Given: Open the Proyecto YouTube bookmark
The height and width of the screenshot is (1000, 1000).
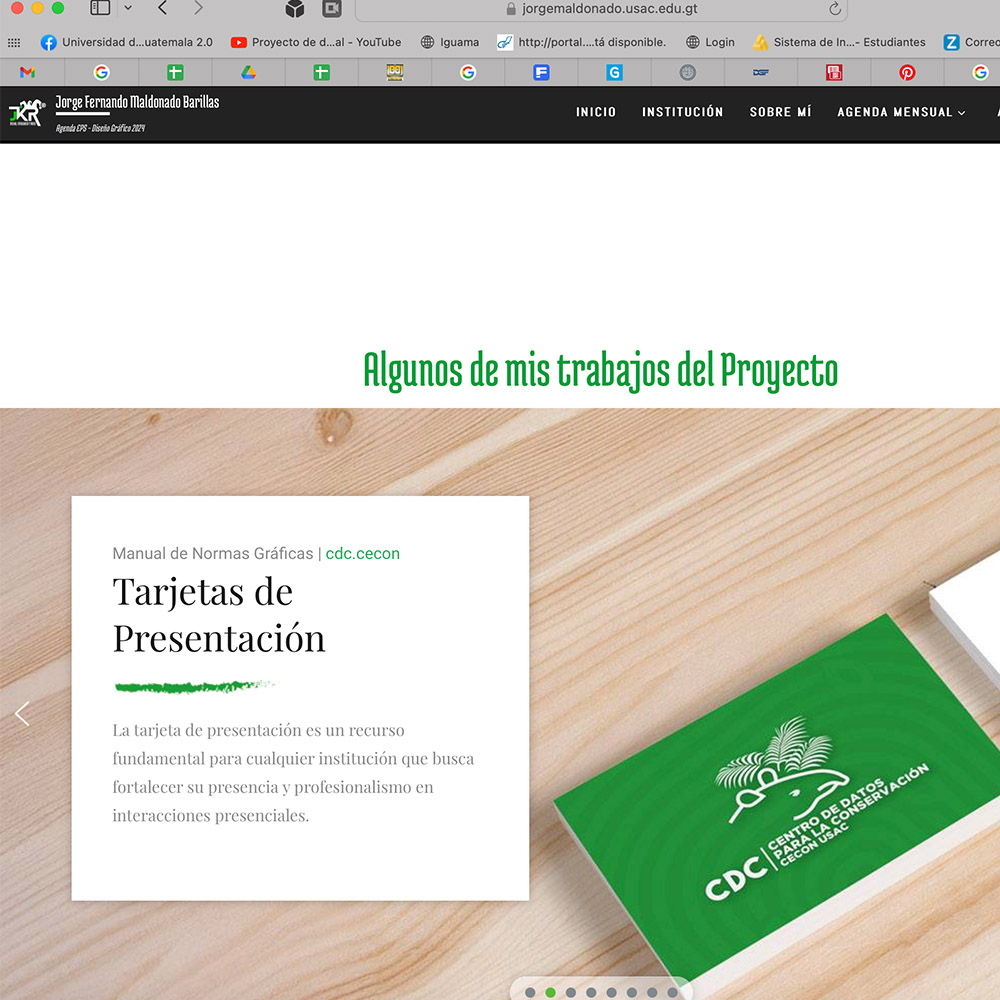Looking at the screenshot, I should tap(316, 43).
